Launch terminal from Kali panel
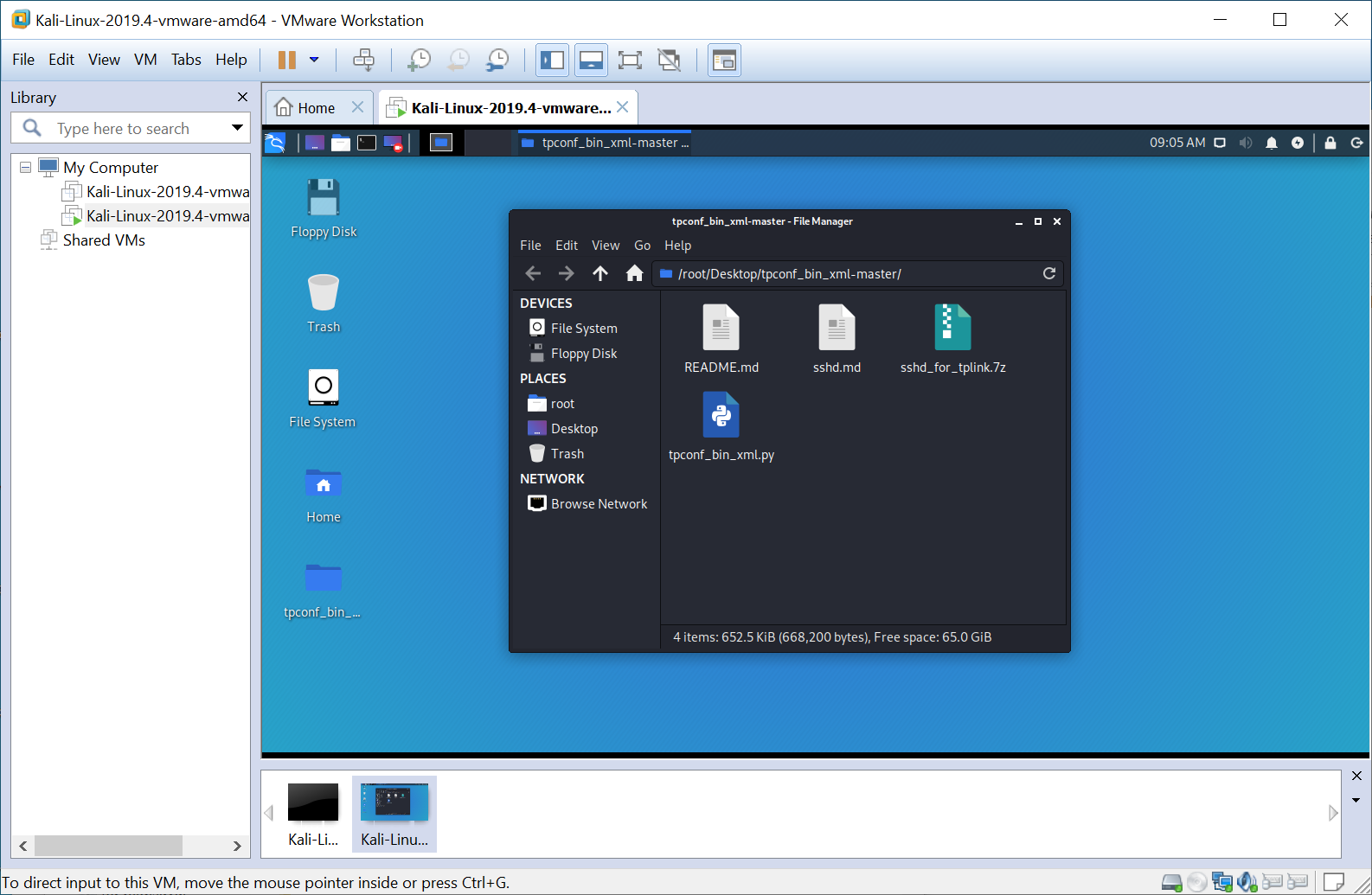Screen dimensions: 1372x895 point(367,143)
